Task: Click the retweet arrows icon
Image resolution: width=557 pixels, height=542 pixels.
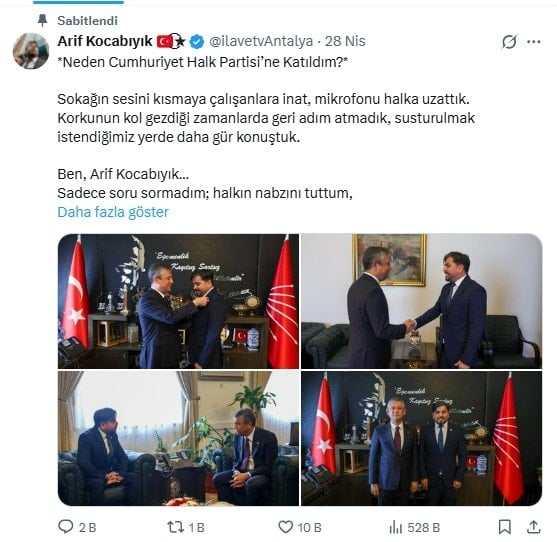Action: click(x=175, y=527)
